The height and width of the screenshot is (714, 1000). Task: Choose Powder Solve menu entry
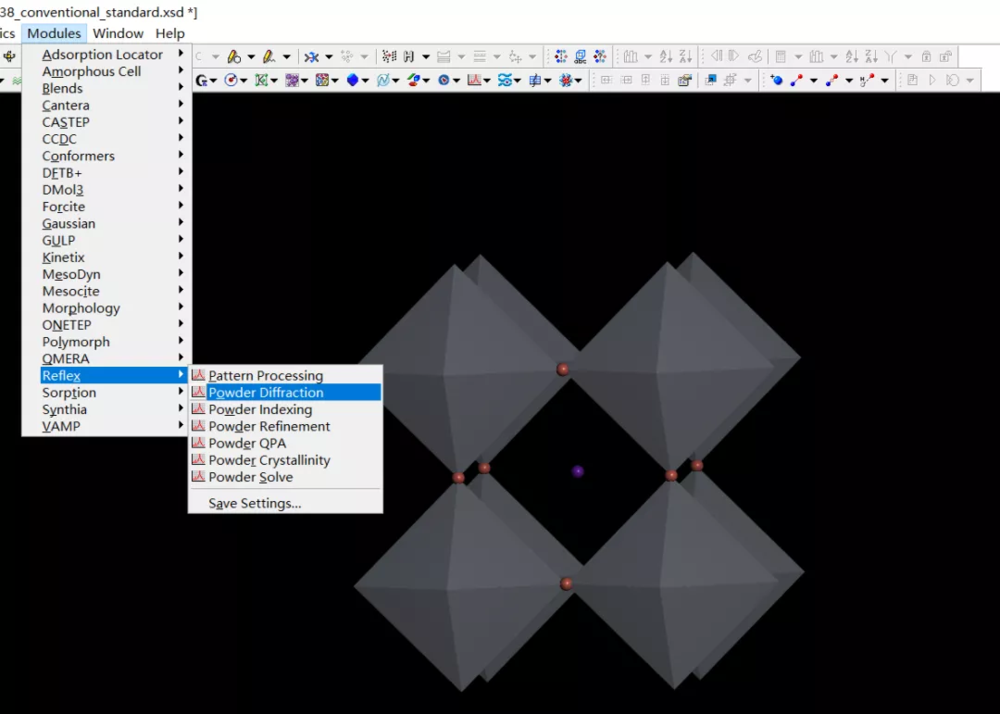click(x=285, y=477)
